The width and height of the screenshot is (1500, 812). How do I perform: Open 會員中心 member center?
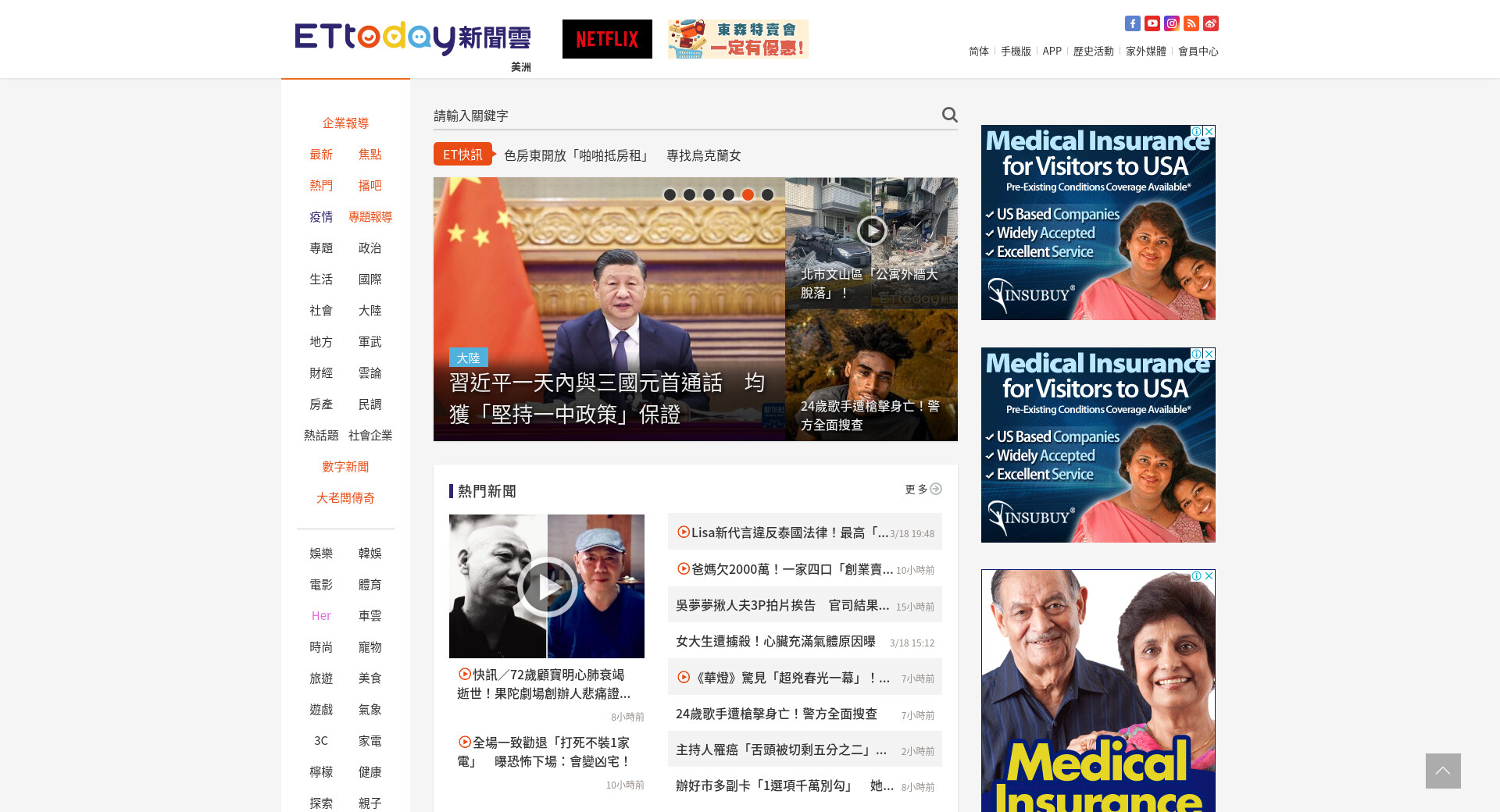click(x=1198, y=52)
